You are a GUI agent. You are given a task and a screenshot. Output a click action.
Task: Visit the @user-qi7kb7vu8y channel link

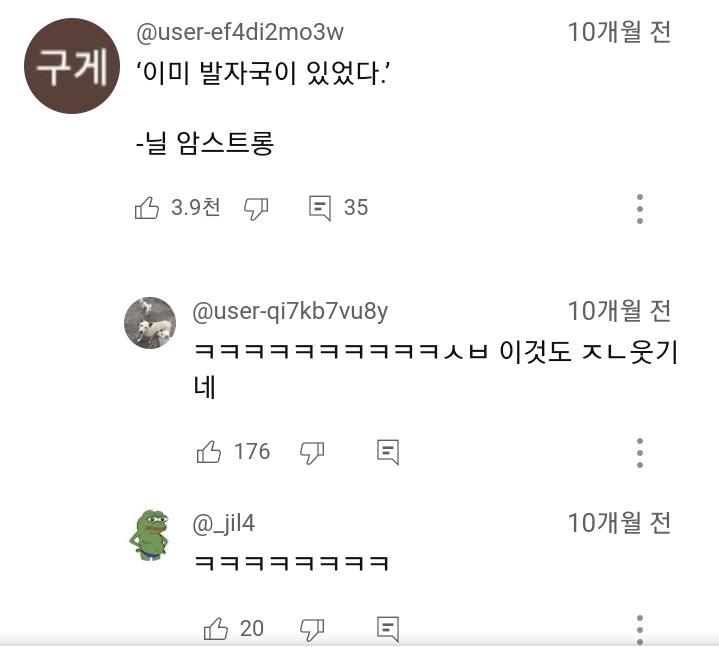tap(290, 311)
